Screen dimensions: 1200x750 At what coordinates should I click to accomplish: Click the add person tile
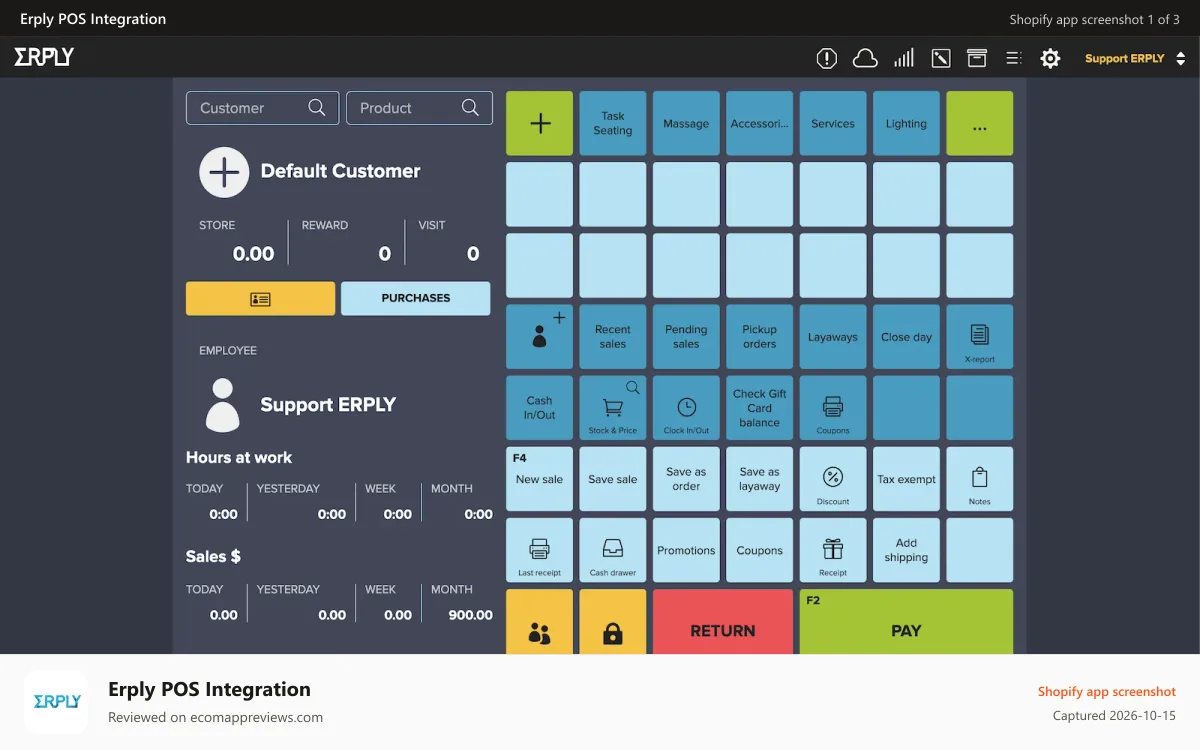540,337
